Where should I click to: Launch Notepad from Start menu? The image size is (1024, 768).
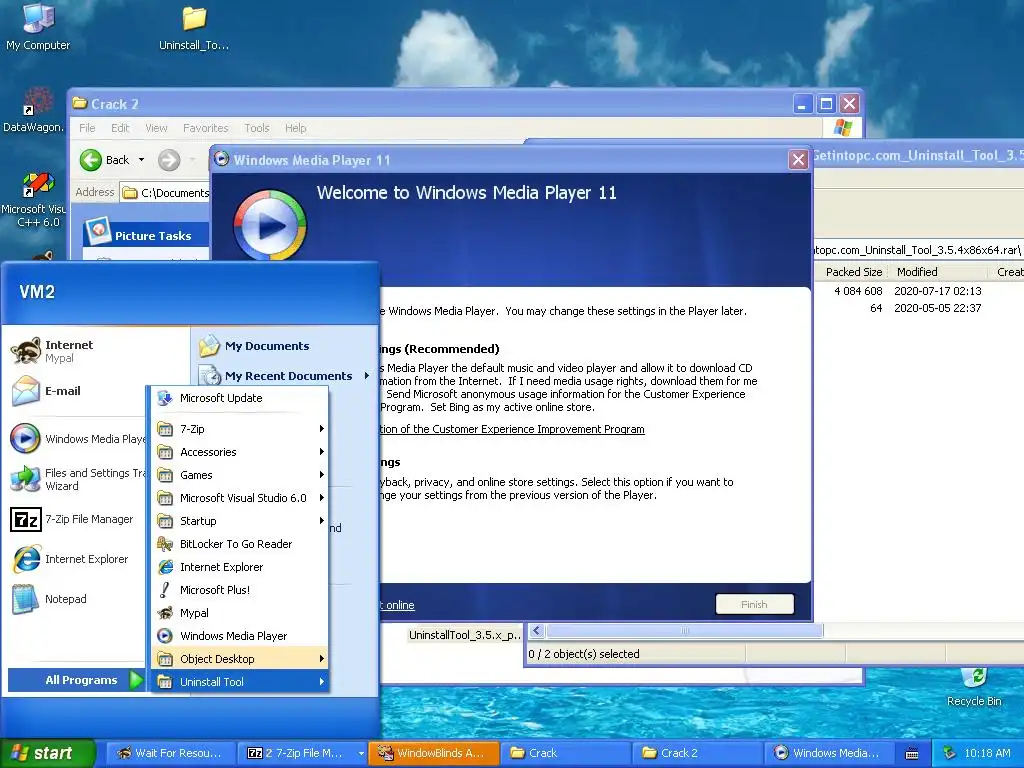50,599
